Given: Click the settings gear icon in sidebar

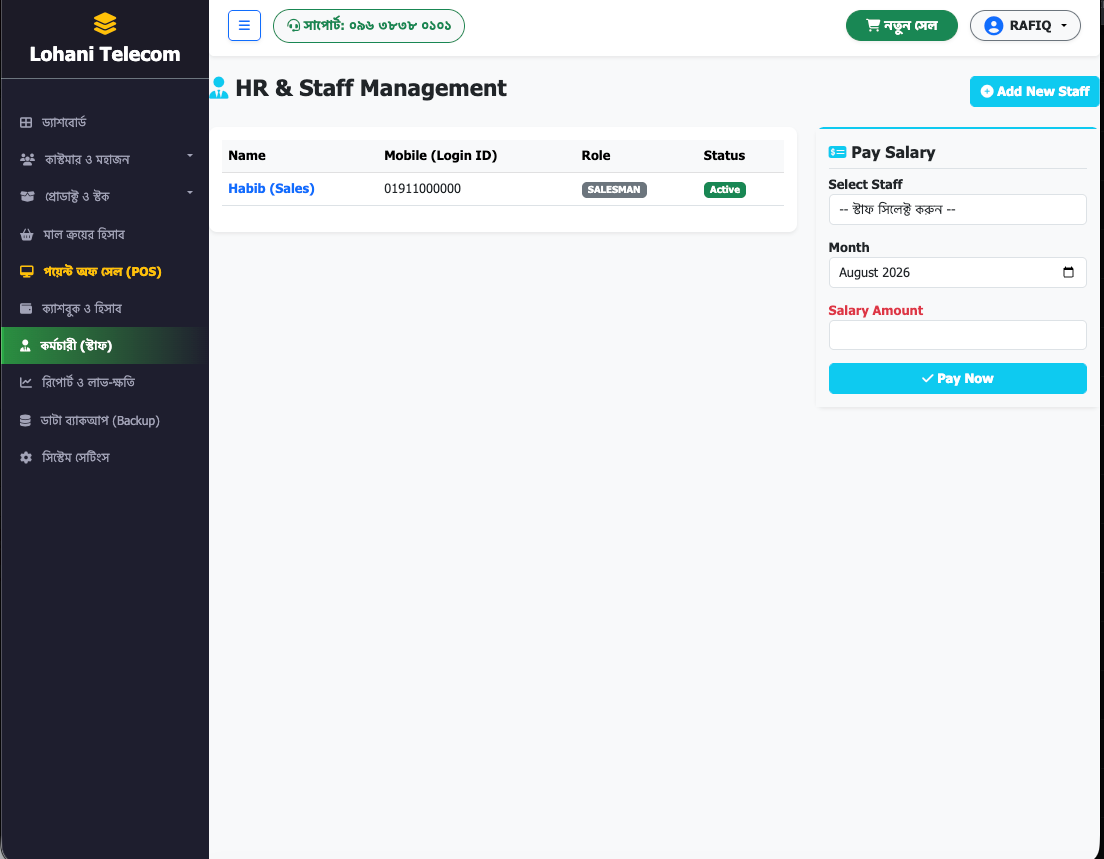Looking at the screenshot, I should point(26,458).
